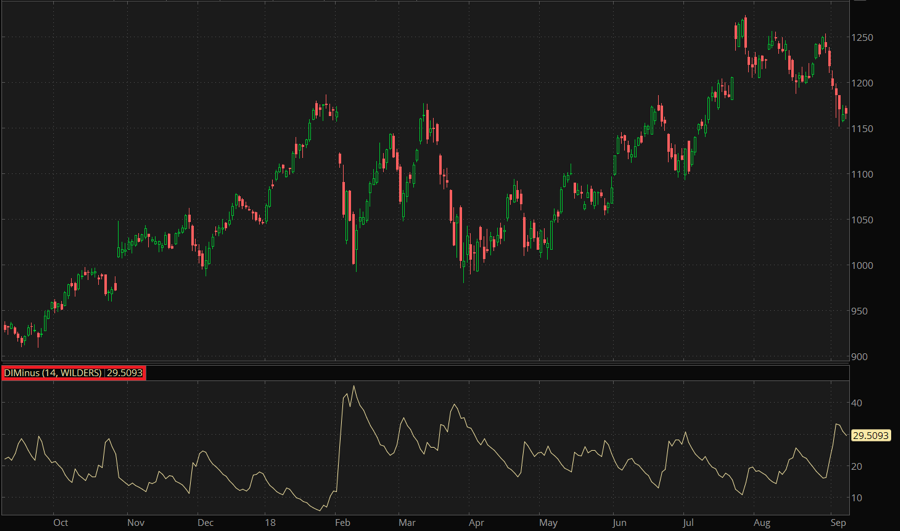900x531 pixels.
Task: Select the 10 level on DIMinus axis
Action: (858, 498)
